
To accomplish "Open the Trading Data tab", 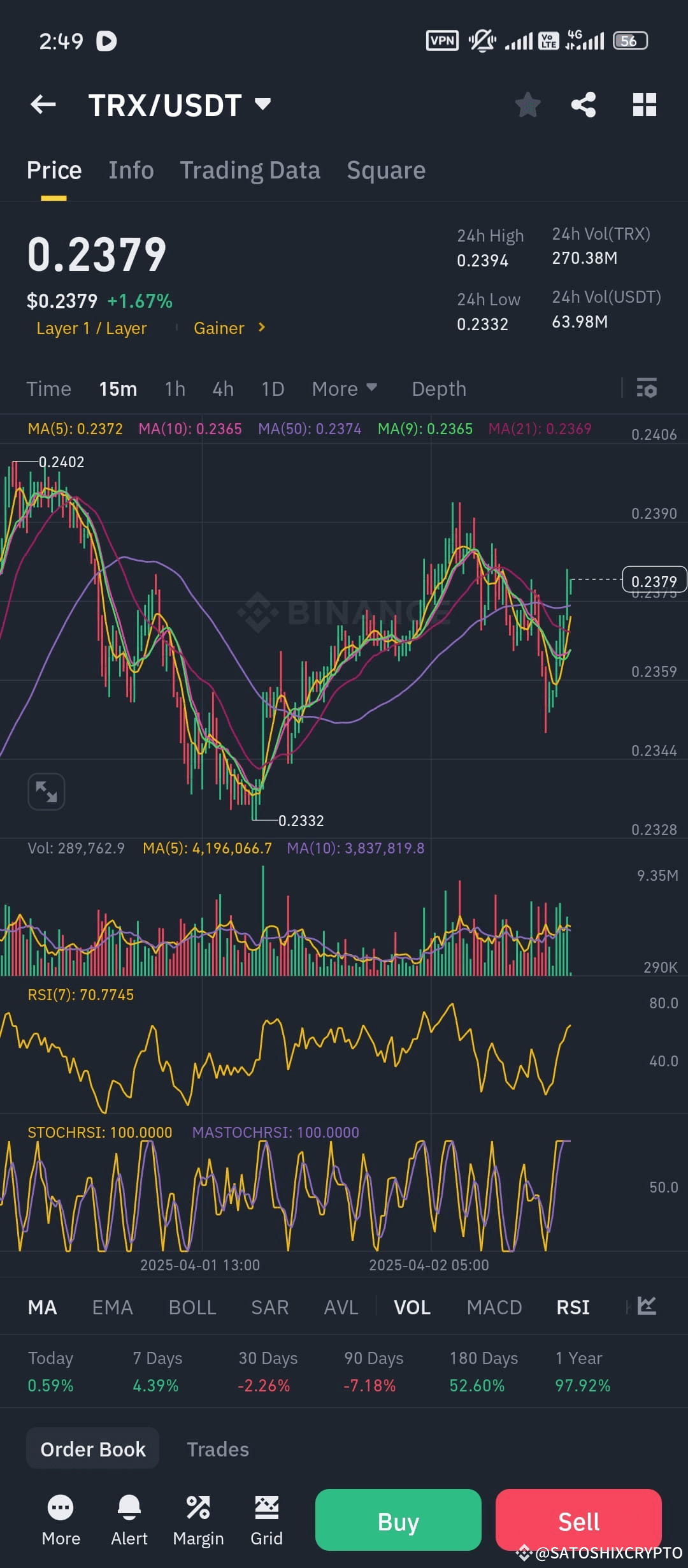I will coord(250,170).
